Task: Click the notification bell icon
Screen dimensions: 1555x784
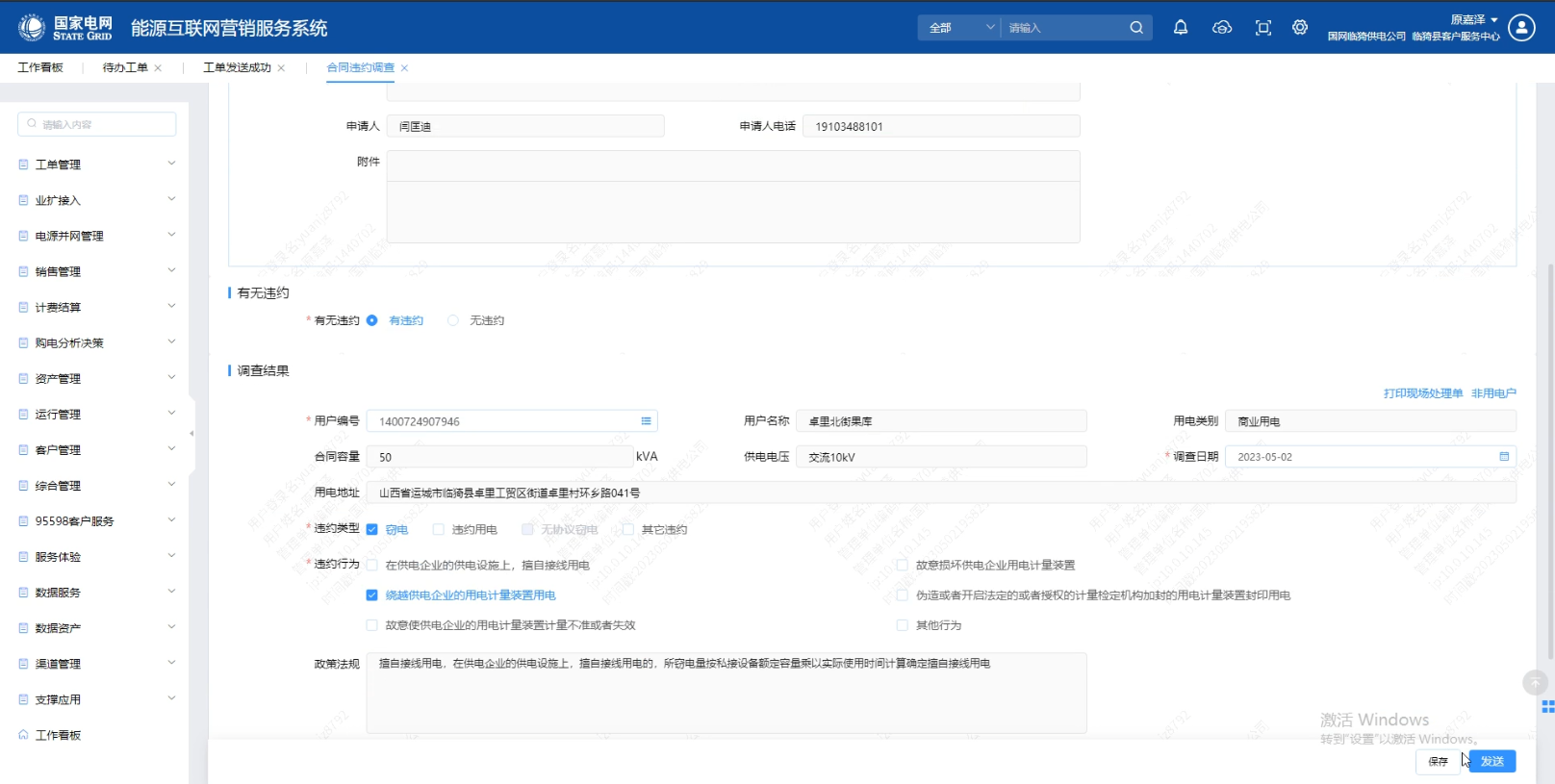Action: [1180, 28]
